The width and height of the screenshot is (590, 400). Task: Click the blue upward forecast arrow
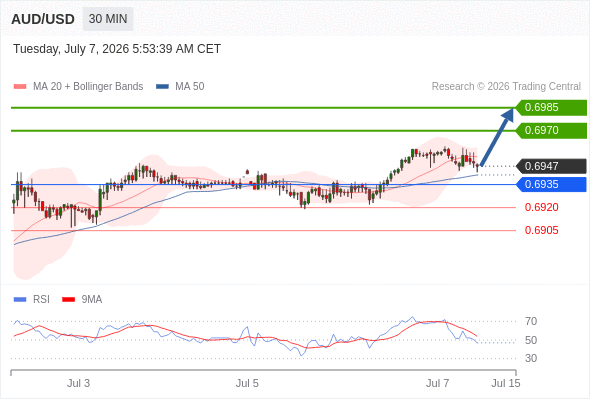497,137
